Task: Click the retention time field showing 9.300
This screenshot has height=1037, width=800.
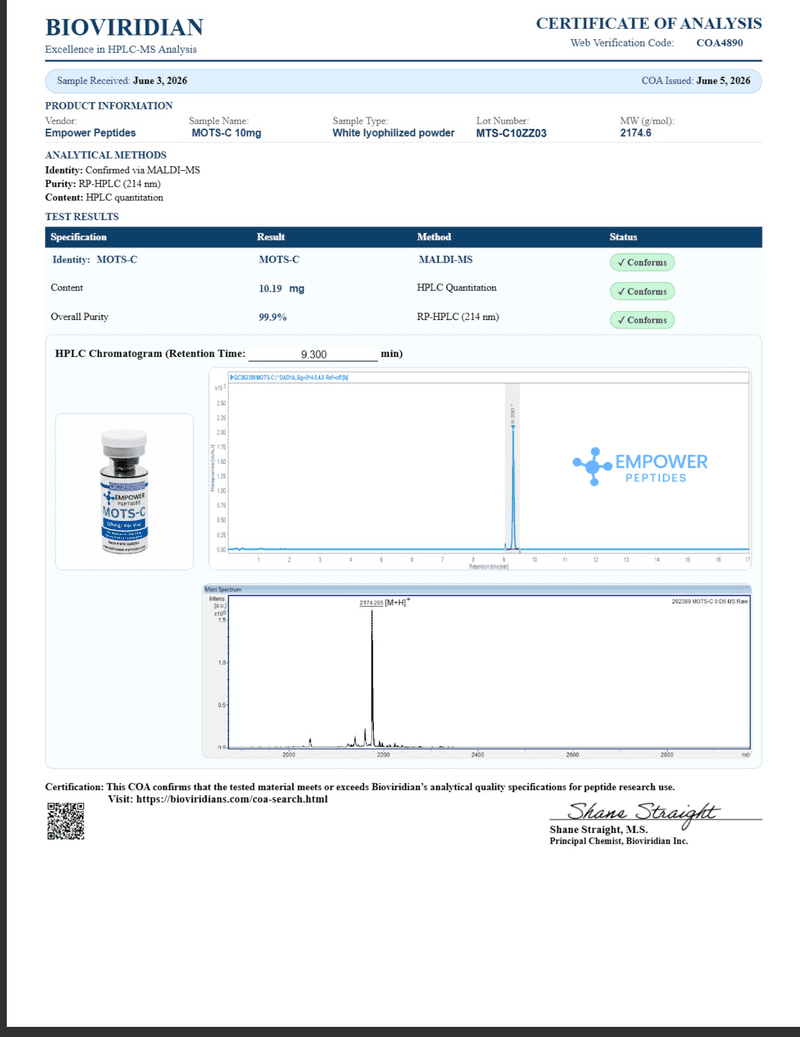Action: point(313,354)
